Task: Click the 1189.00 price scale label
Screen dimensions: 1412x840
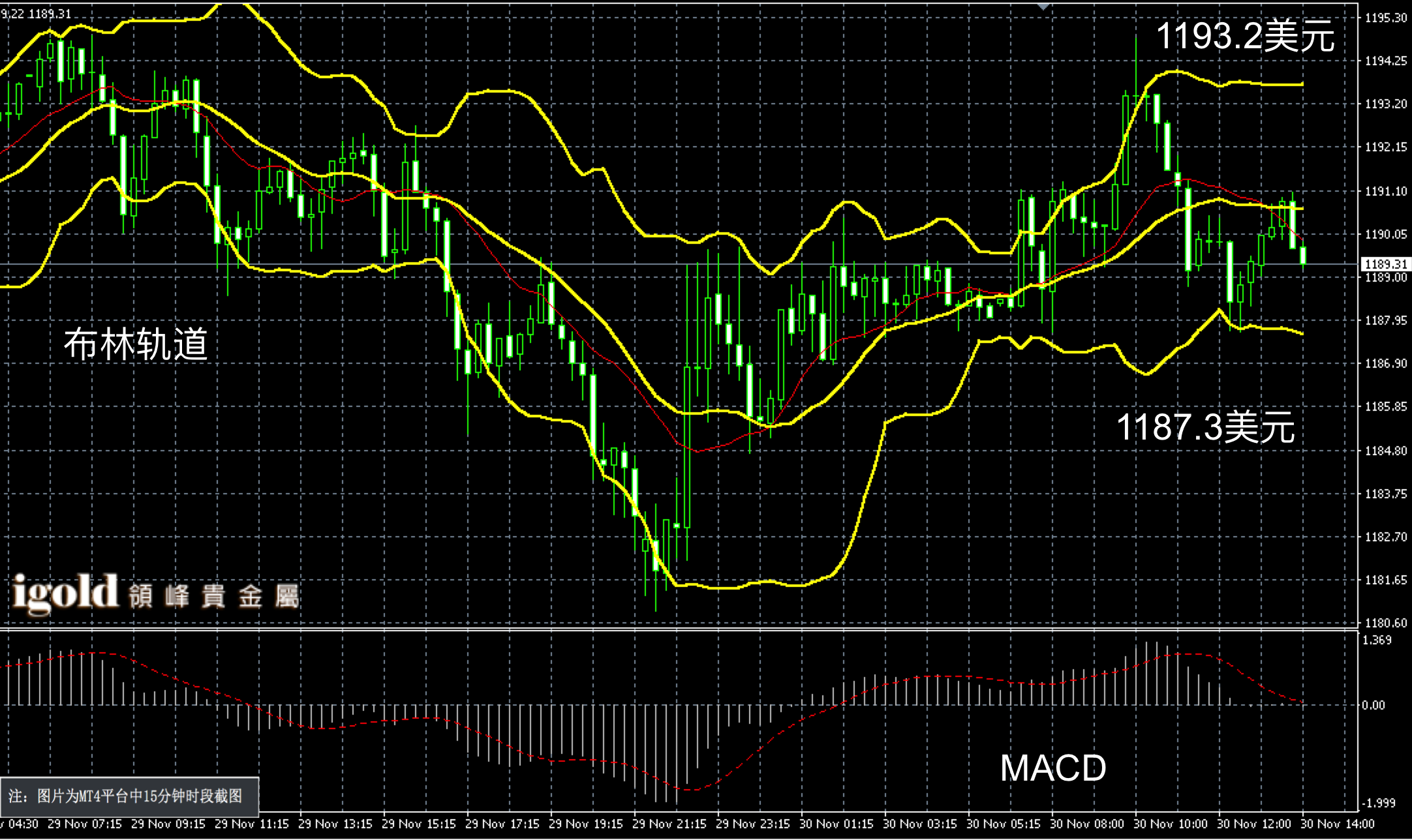Action: [1386, 277]
